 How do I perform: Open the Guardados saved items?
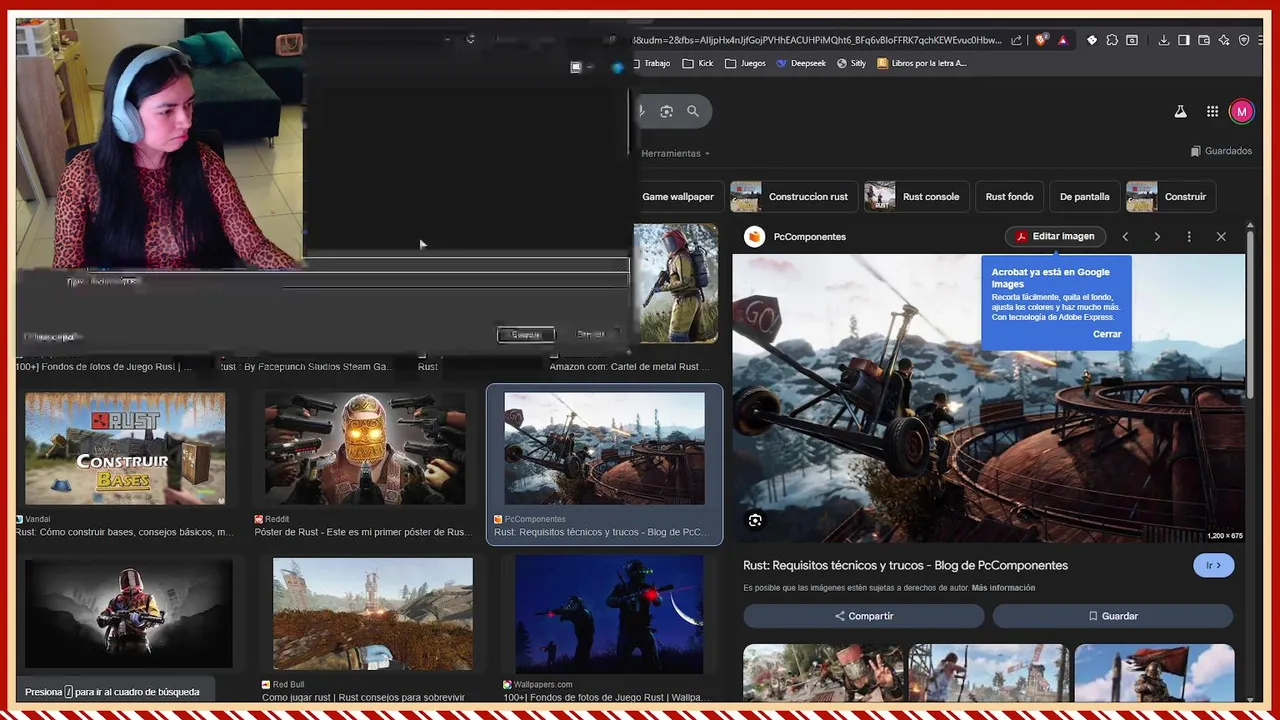click(x=1221, y=151)
